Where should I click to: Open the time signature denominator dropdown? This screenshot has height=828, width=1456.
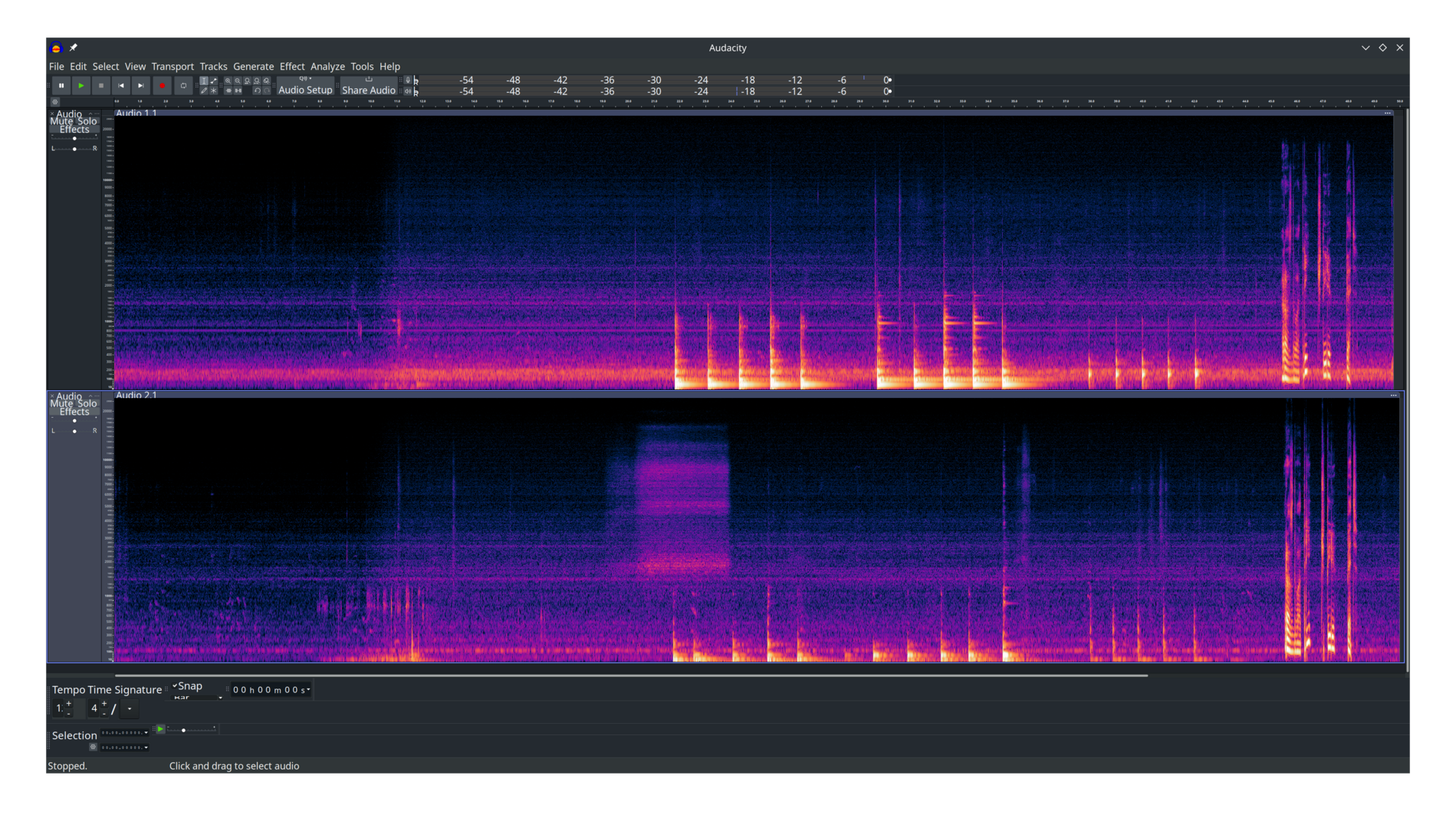130,708
